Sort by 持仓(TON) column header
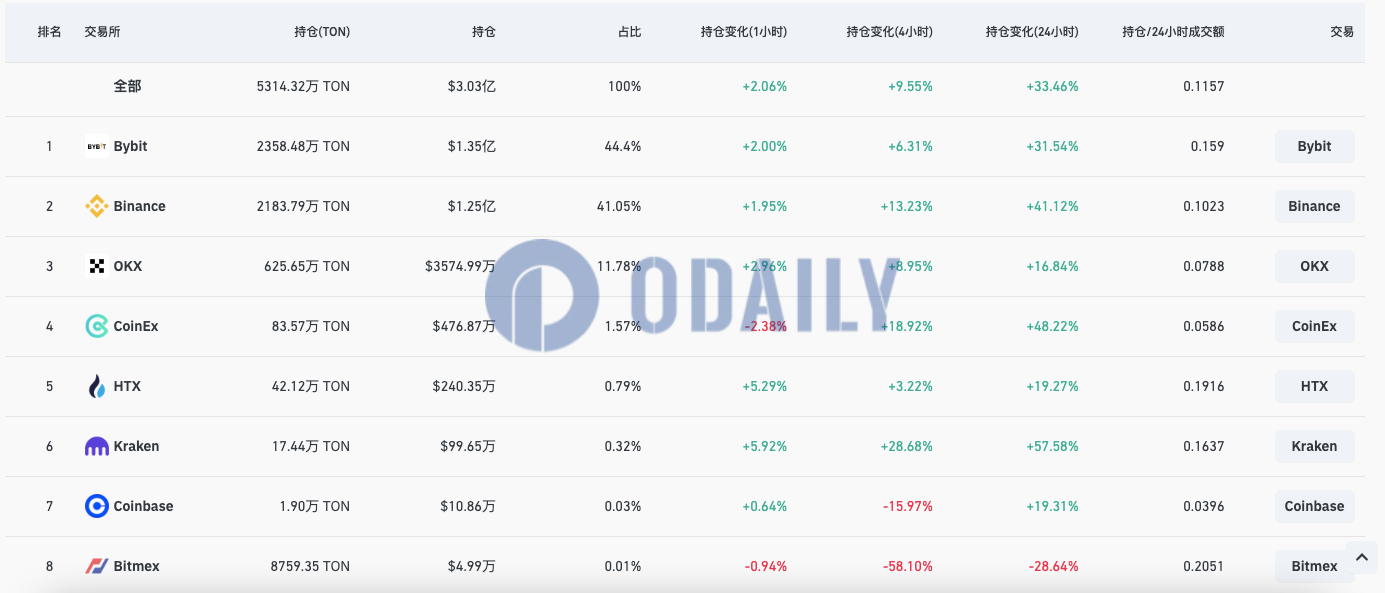Viewport: 1385px width, 593px height. click(x=322, y=32)
